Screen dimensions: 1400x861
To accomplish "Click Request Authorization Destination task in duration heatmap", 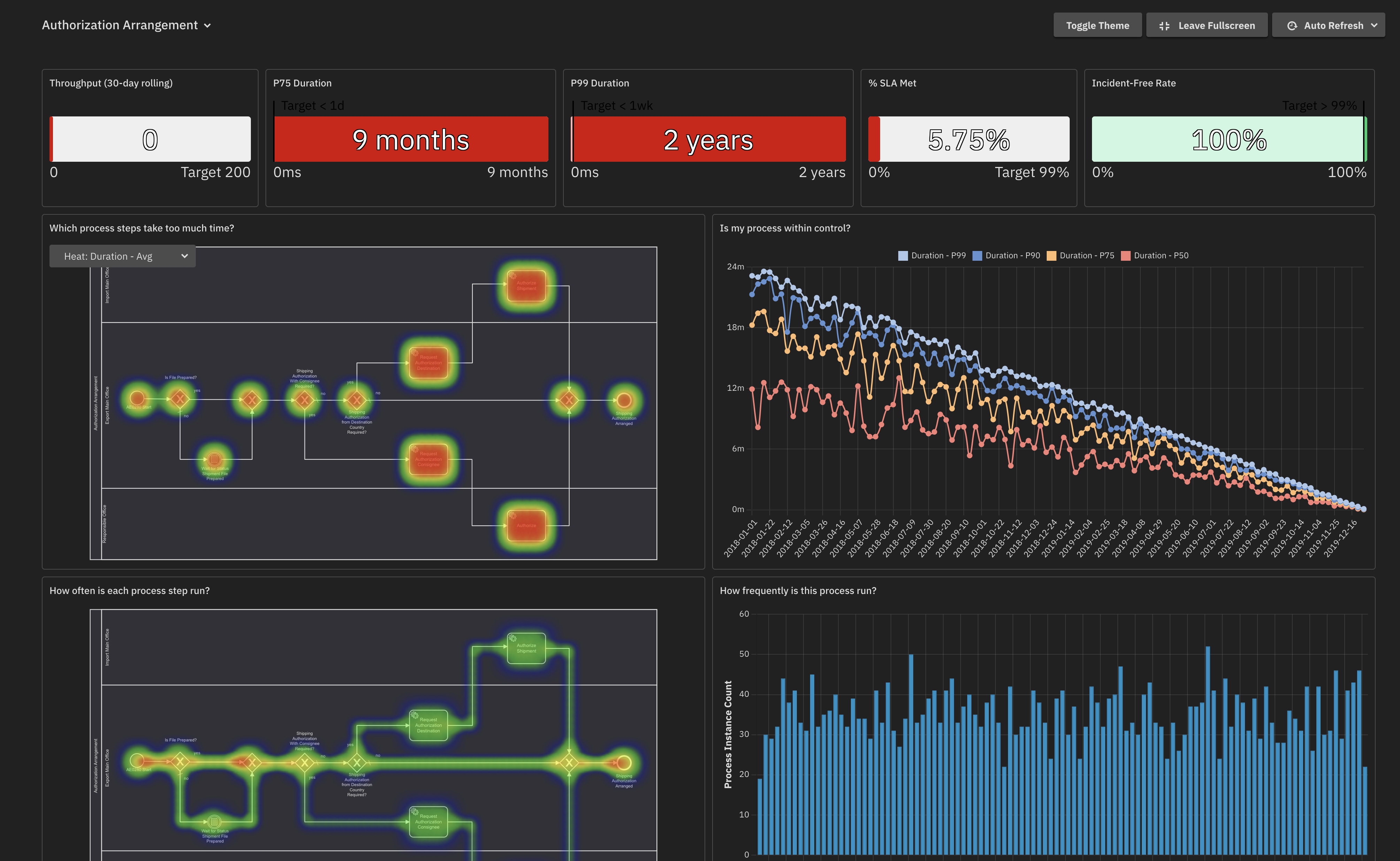I will pos(428,363).
